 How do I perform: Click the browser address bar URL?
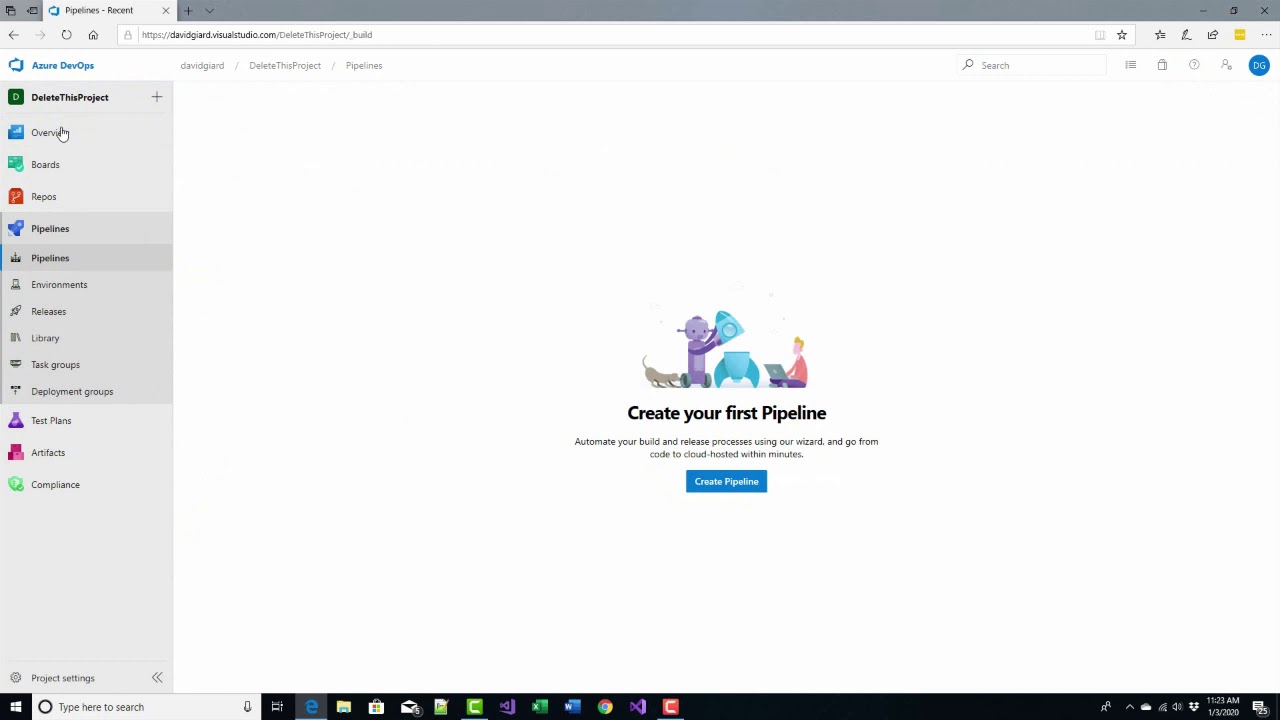point(257,35)
